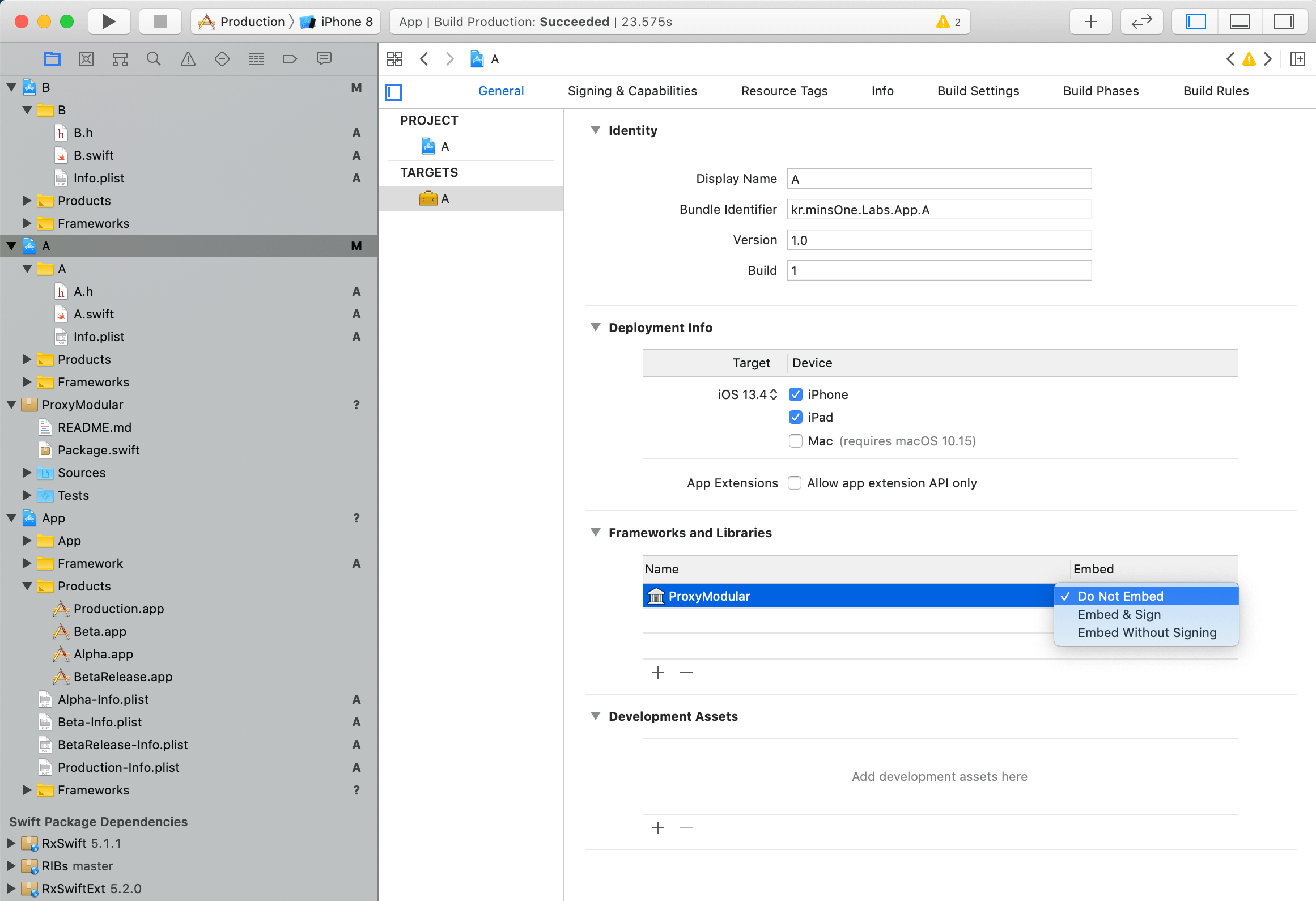This screenshot has width=1316, height=901.
Task: Open the Symbol navigator icon
Action: coord(120,59)
